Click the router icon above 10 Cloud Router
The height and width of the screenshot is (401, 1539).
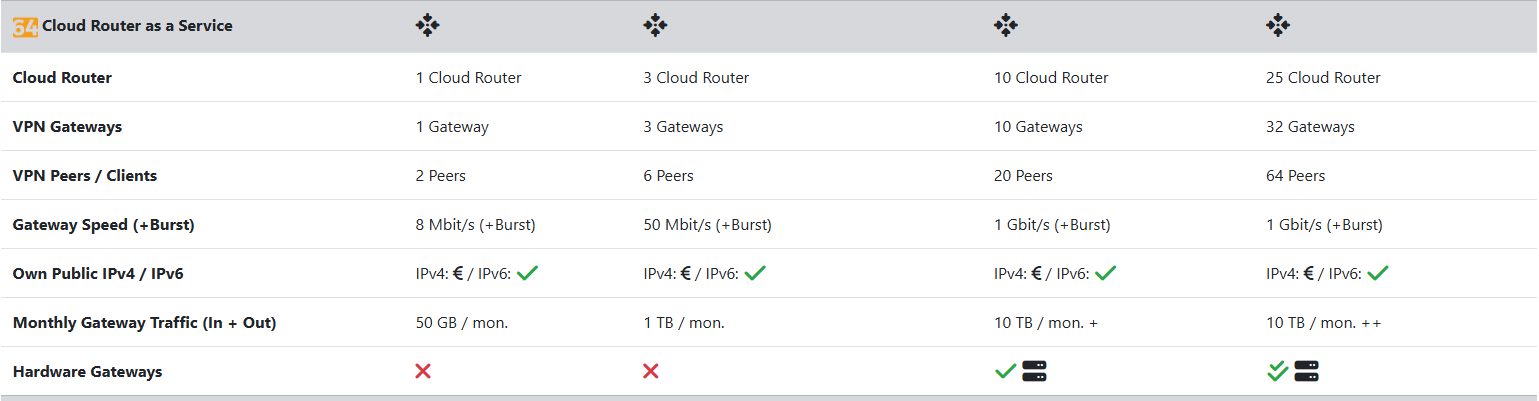(1006, 26)
